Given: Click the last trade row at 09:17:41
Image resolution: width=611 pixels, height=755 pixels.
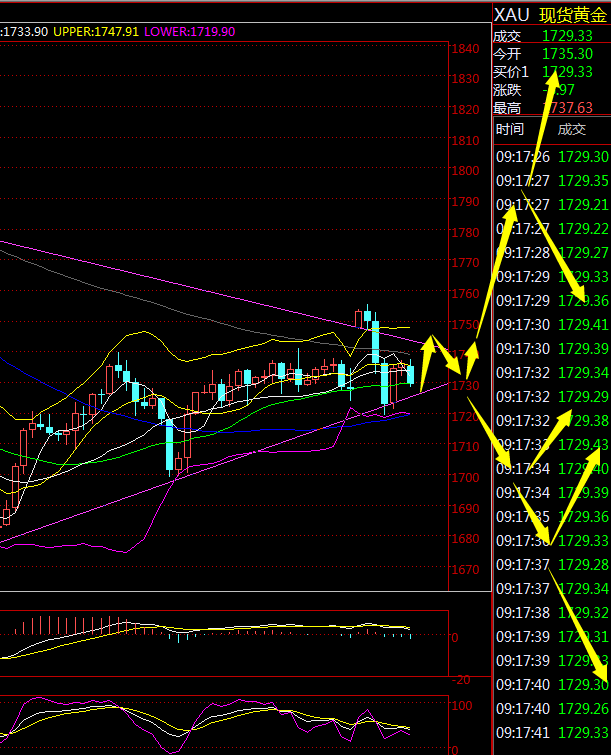Looking at the screenshot, I should click(552, 733).
